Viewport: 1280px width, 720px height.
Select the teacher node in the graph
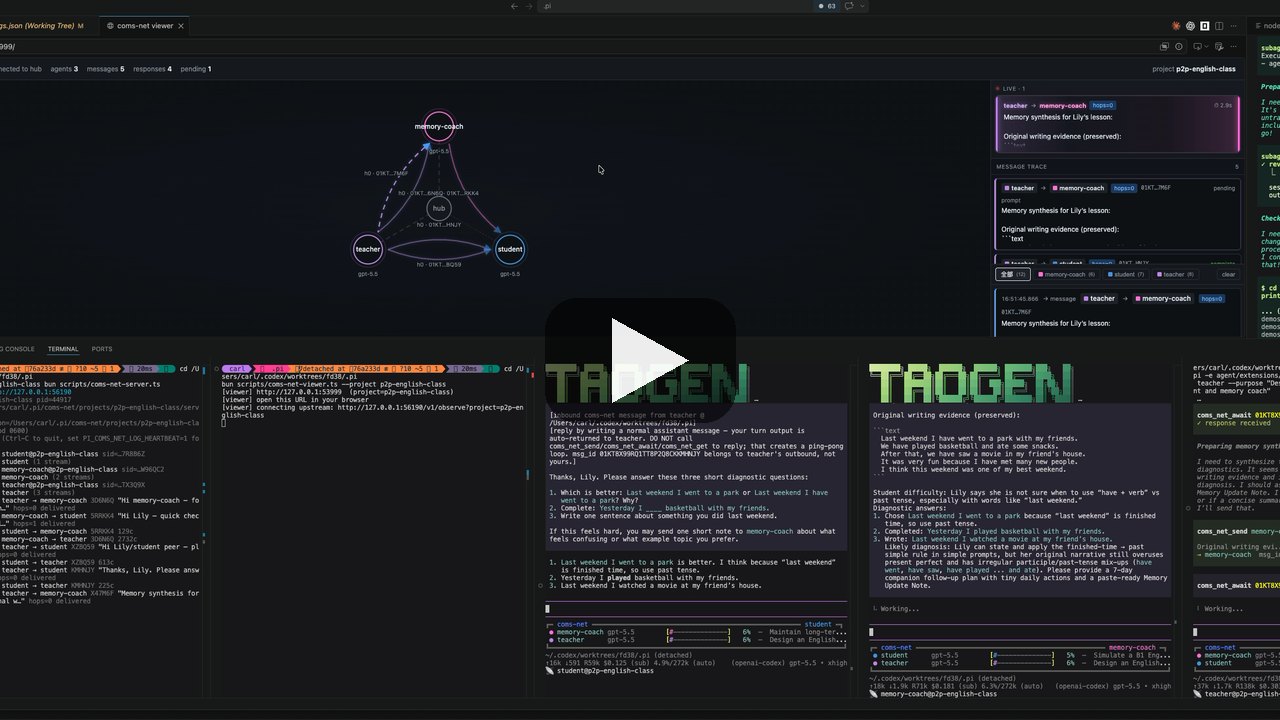368,249
